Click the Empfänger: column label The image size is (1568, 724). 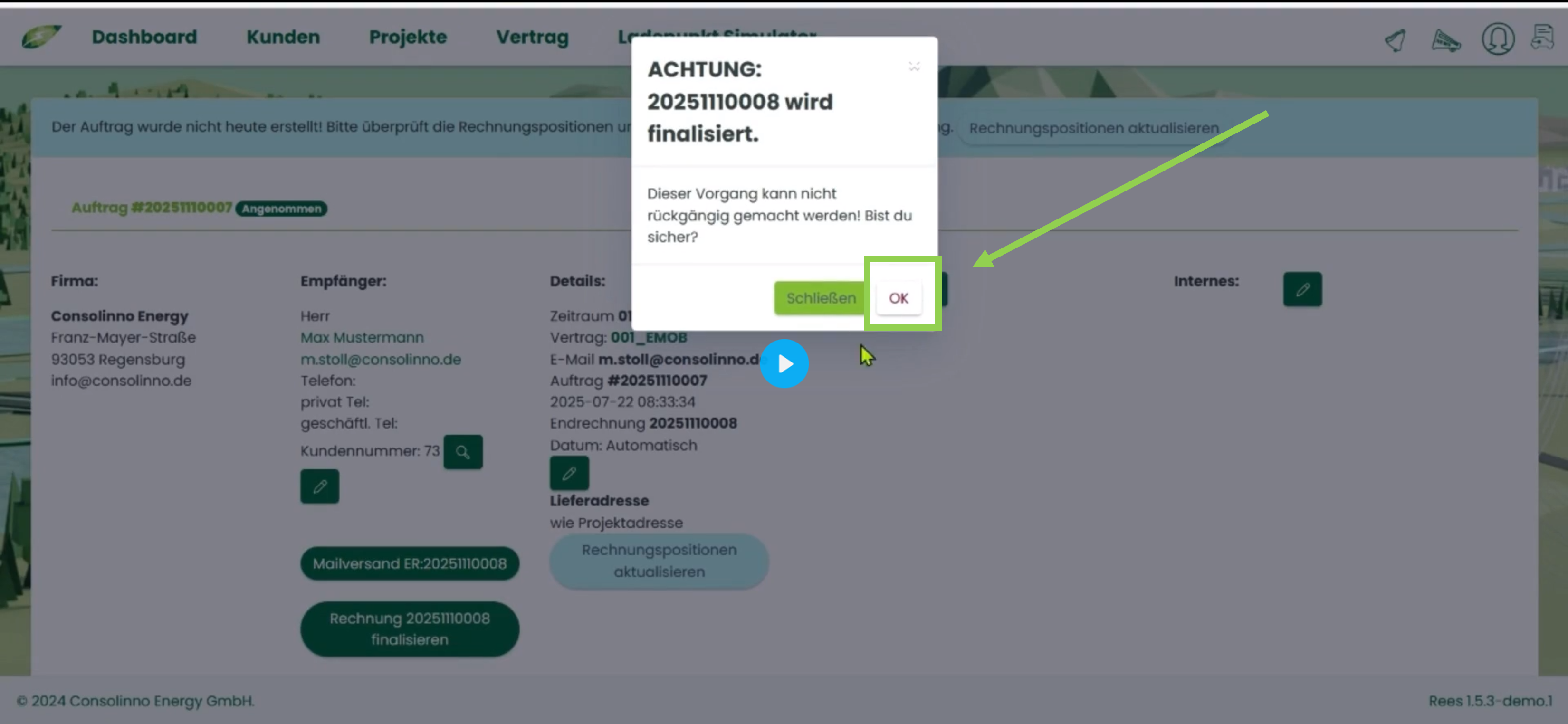tap(343, 281)
